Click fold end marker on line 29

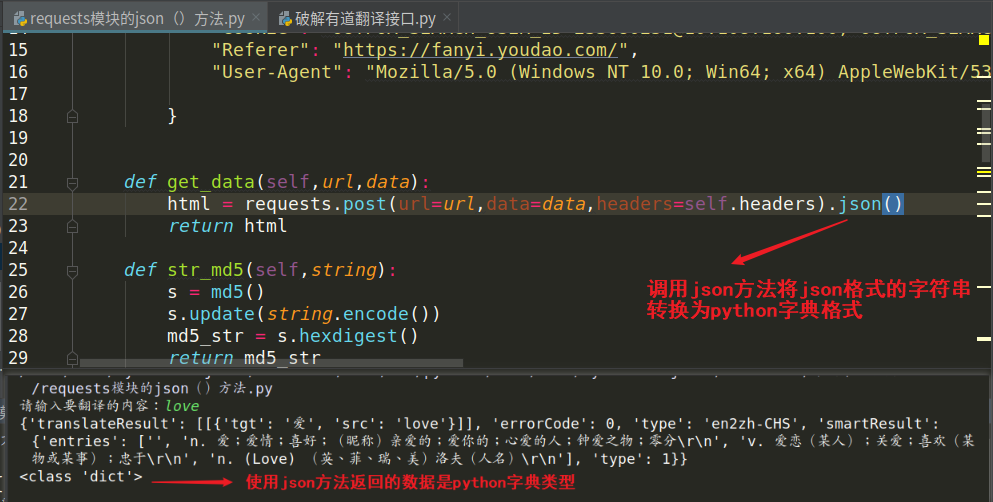tap(72, 359)
